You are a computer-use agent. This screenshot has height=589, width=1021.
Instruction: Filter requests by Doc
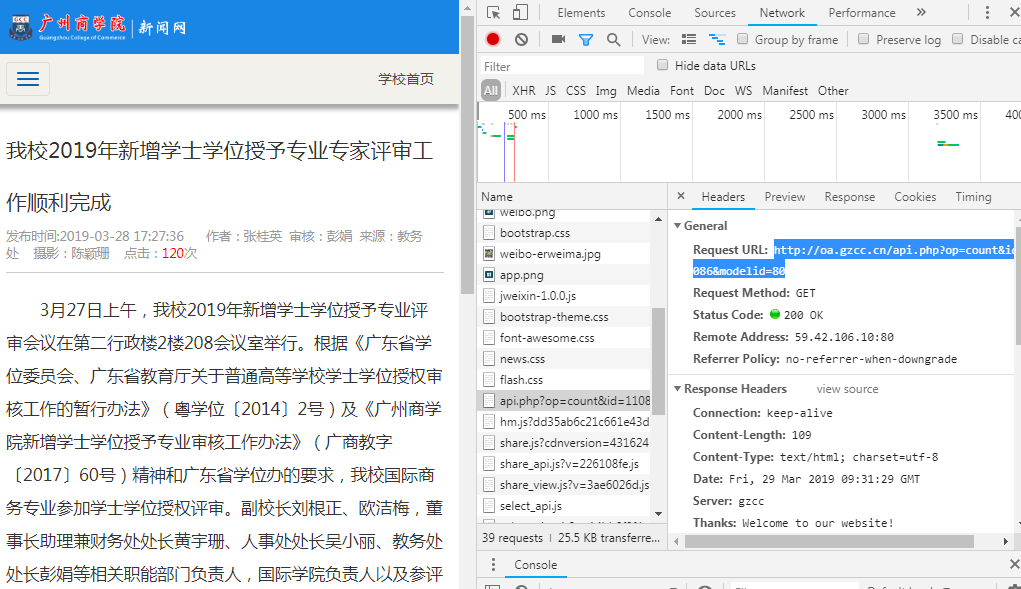point(714,90)
